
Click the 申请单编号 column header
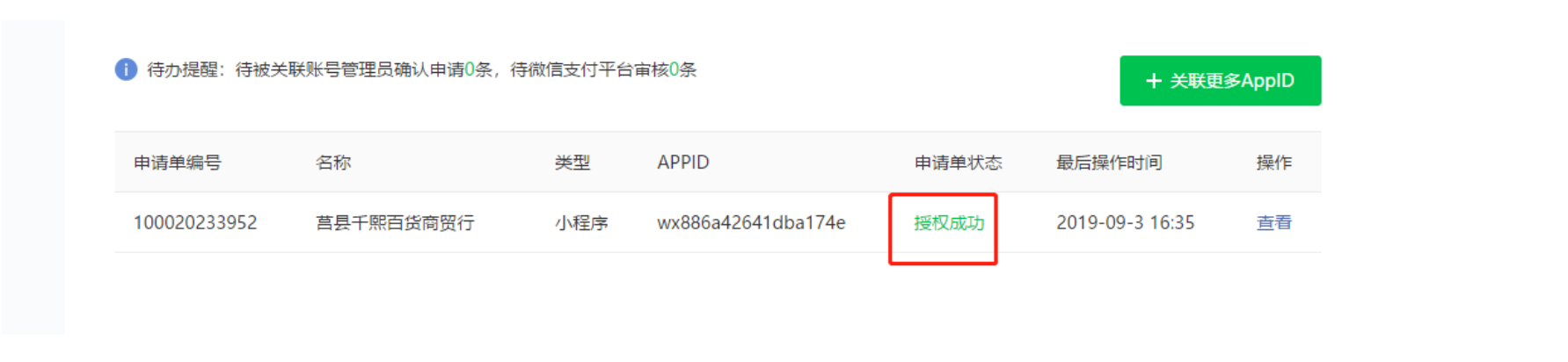coord(178,163)
